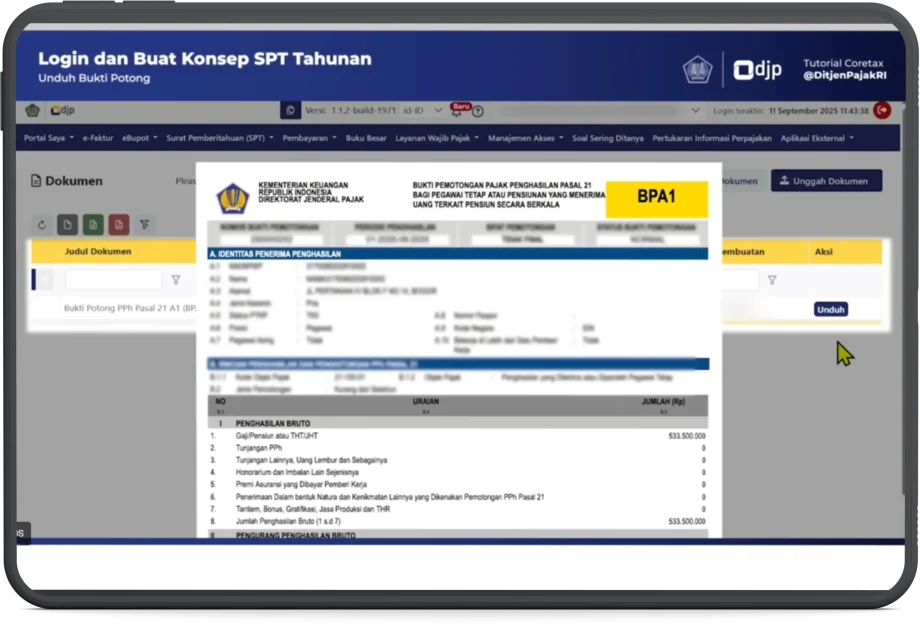Click the Judul Dokumen column header
Viewport: 920px width, 628px height.
(98, 252)
